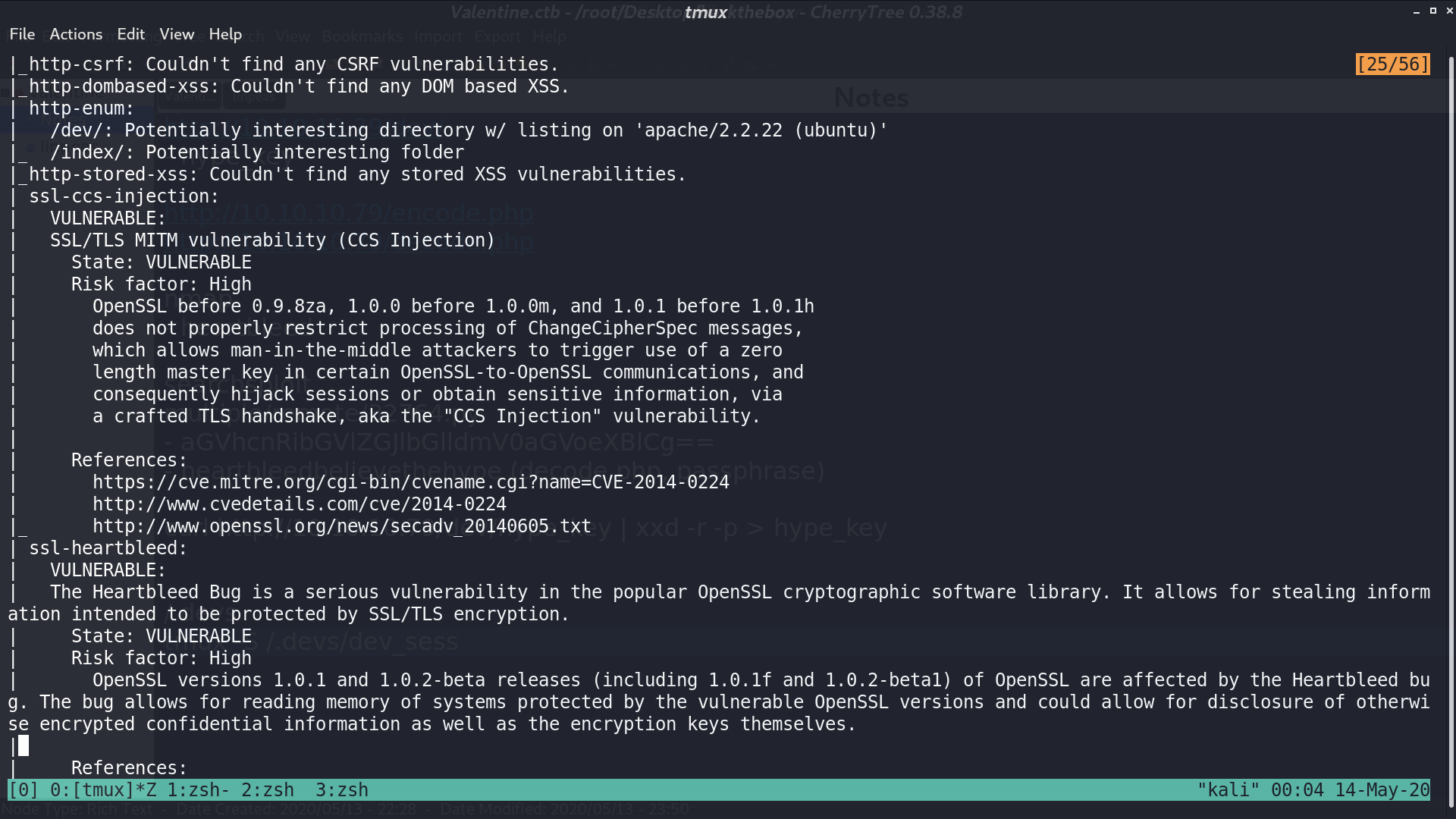
Task: Open the cve.mitre.org CVE-2014-0224 link
Action: 411,482
